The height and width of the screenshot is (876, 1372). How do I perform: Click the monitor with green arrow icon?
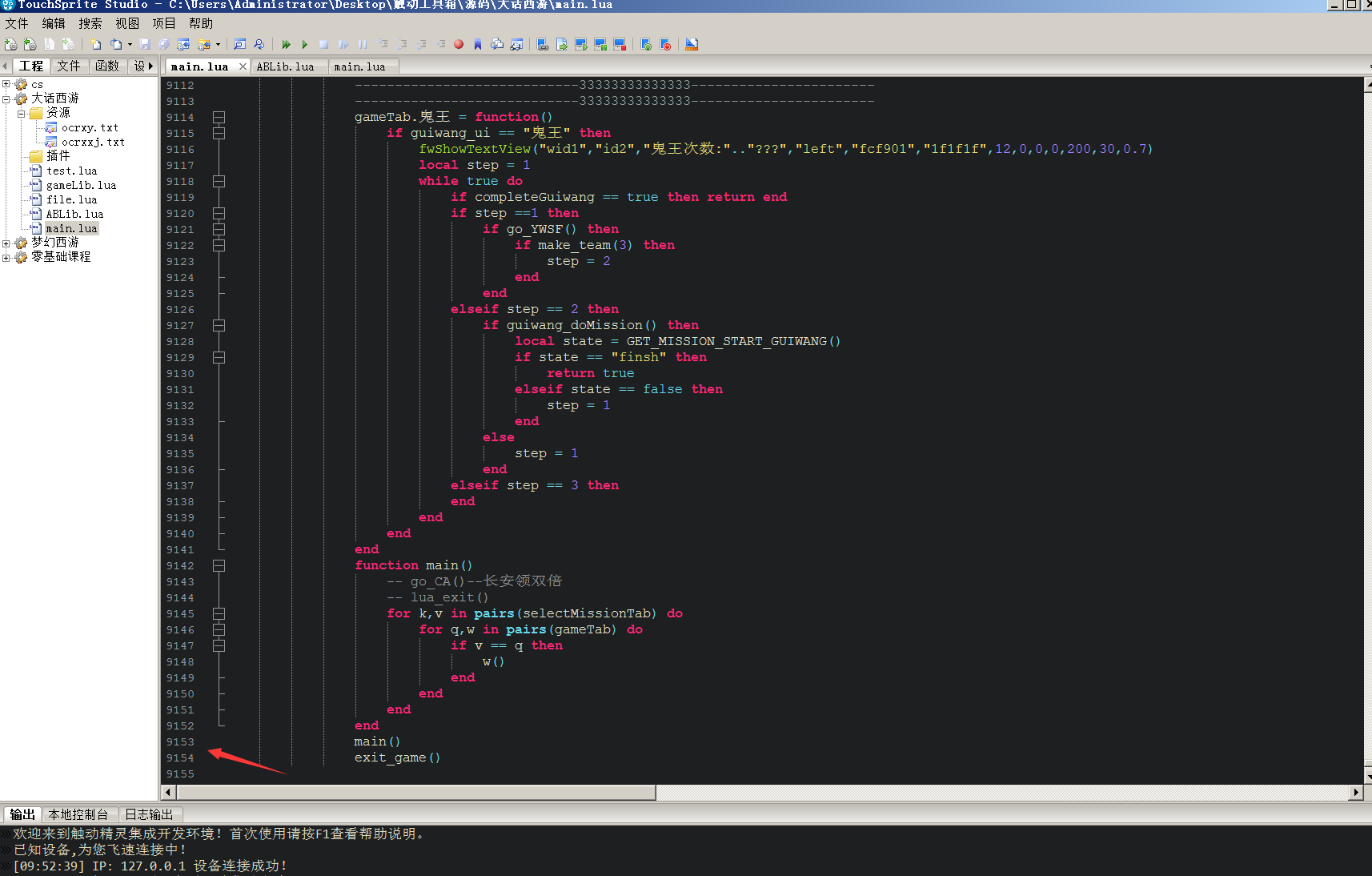click(x=581, y=44)
